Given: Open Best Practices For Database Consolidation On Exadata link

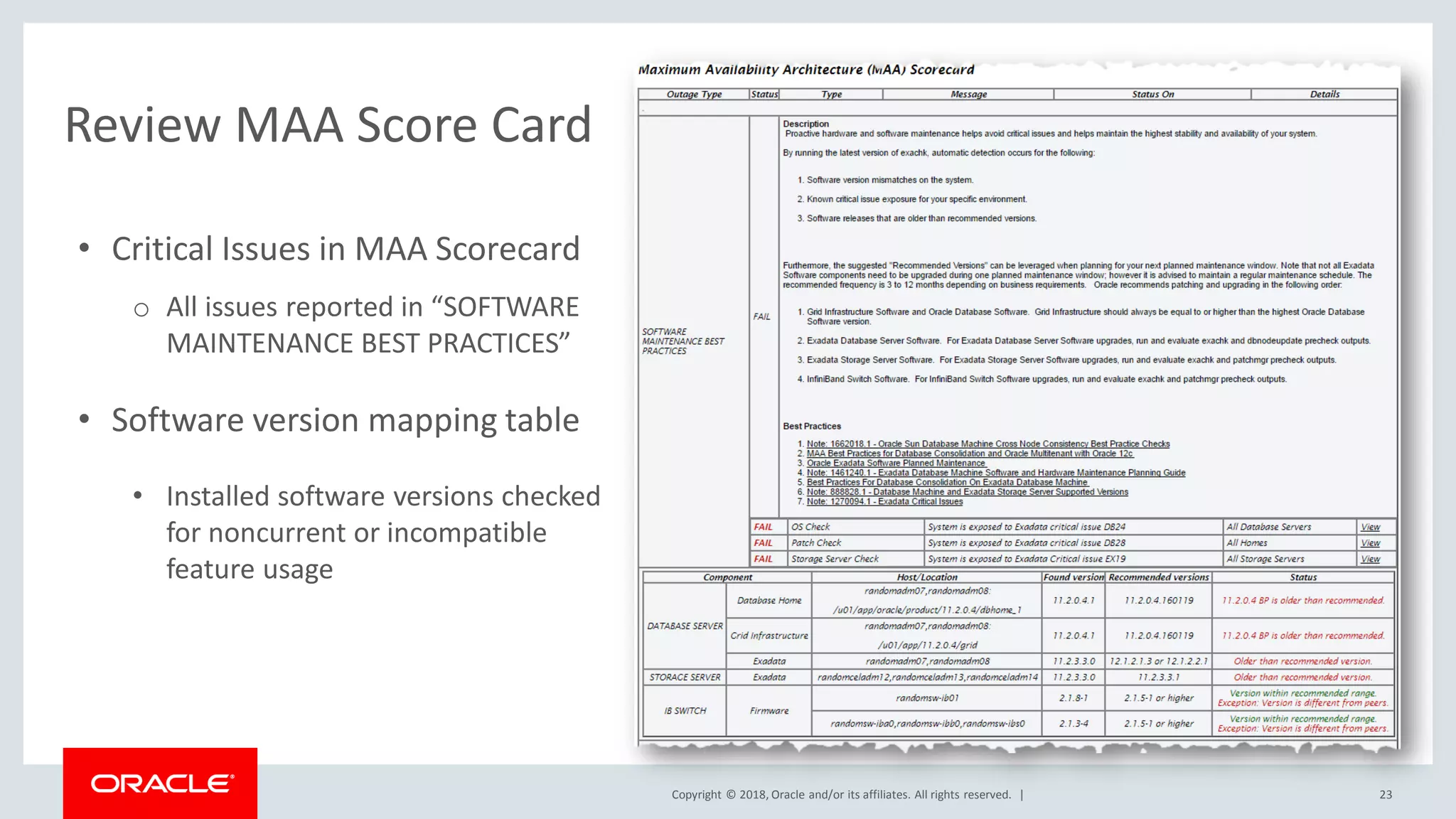Looking at the screenshot, I should [947, 482].
